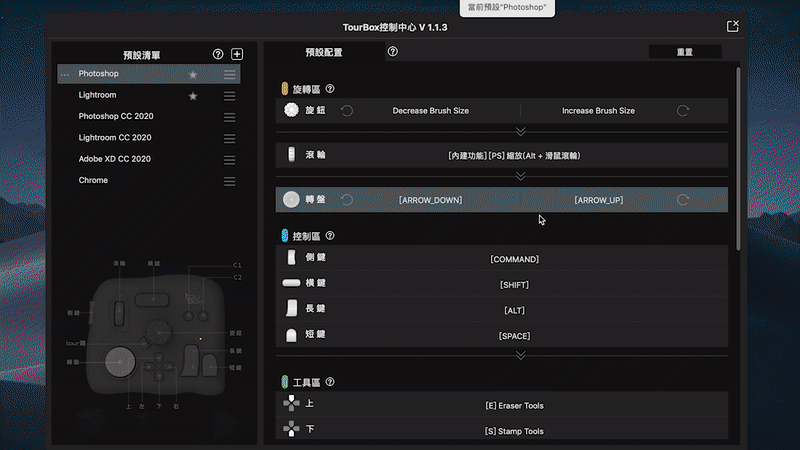Click the three dots beside Photoshop preset
The image size is (800, 450).
pos(65,75)
